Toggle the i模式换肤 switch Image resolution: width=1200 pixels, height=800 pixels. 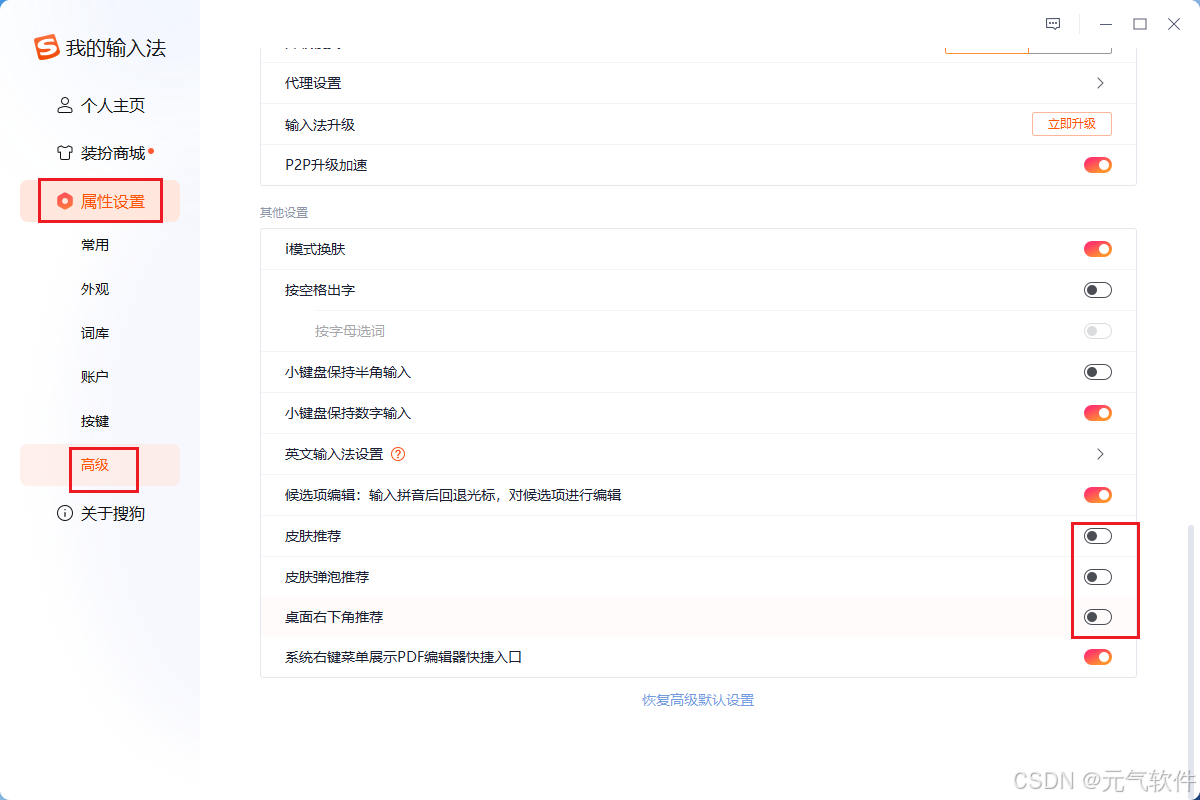coord(1098,249)
